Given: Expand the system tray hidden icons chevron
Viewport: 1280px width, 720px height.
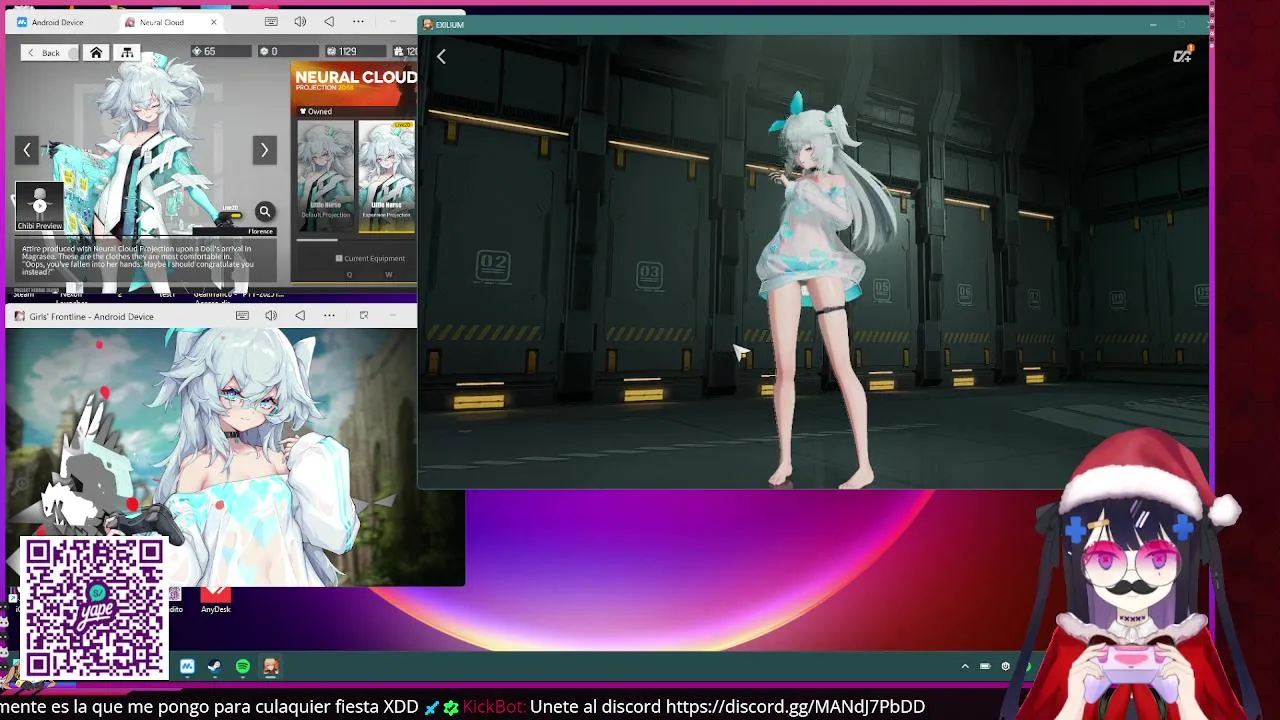Looking at the screenshot, I should pos(965,666).
